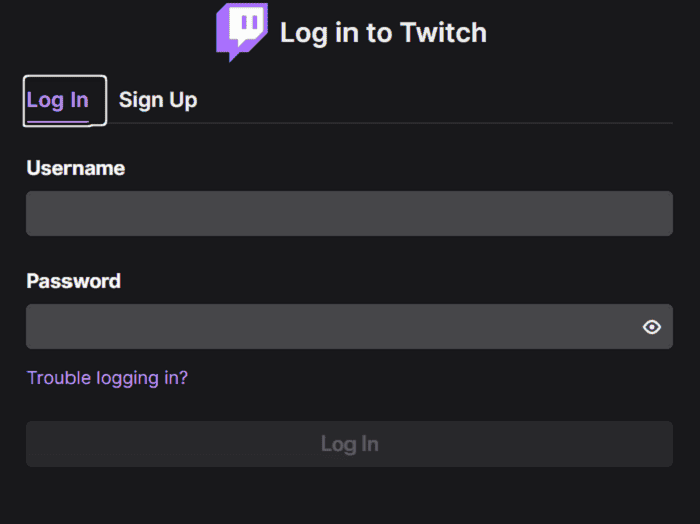The height and width of the screenshot is (524, 700).
Task: Open account creation via Sign Up
Action: tap(158, 100)
